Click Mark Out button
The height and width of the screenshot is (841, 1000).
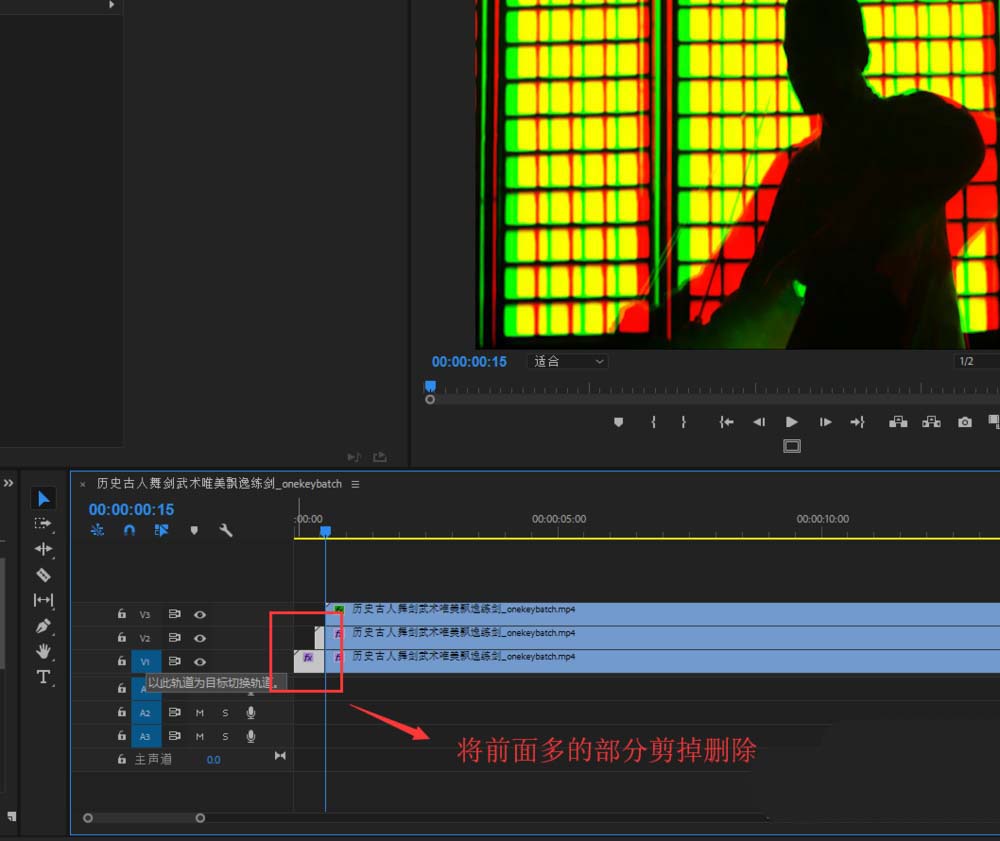pos(683,422)
